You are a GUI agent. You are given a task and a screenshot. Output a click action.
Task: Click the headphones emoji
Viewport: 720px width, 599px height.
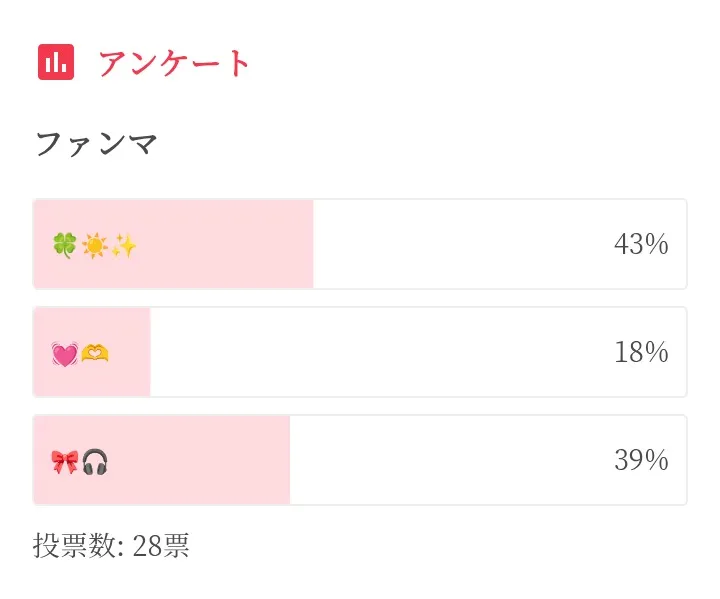tap(95, 461)
